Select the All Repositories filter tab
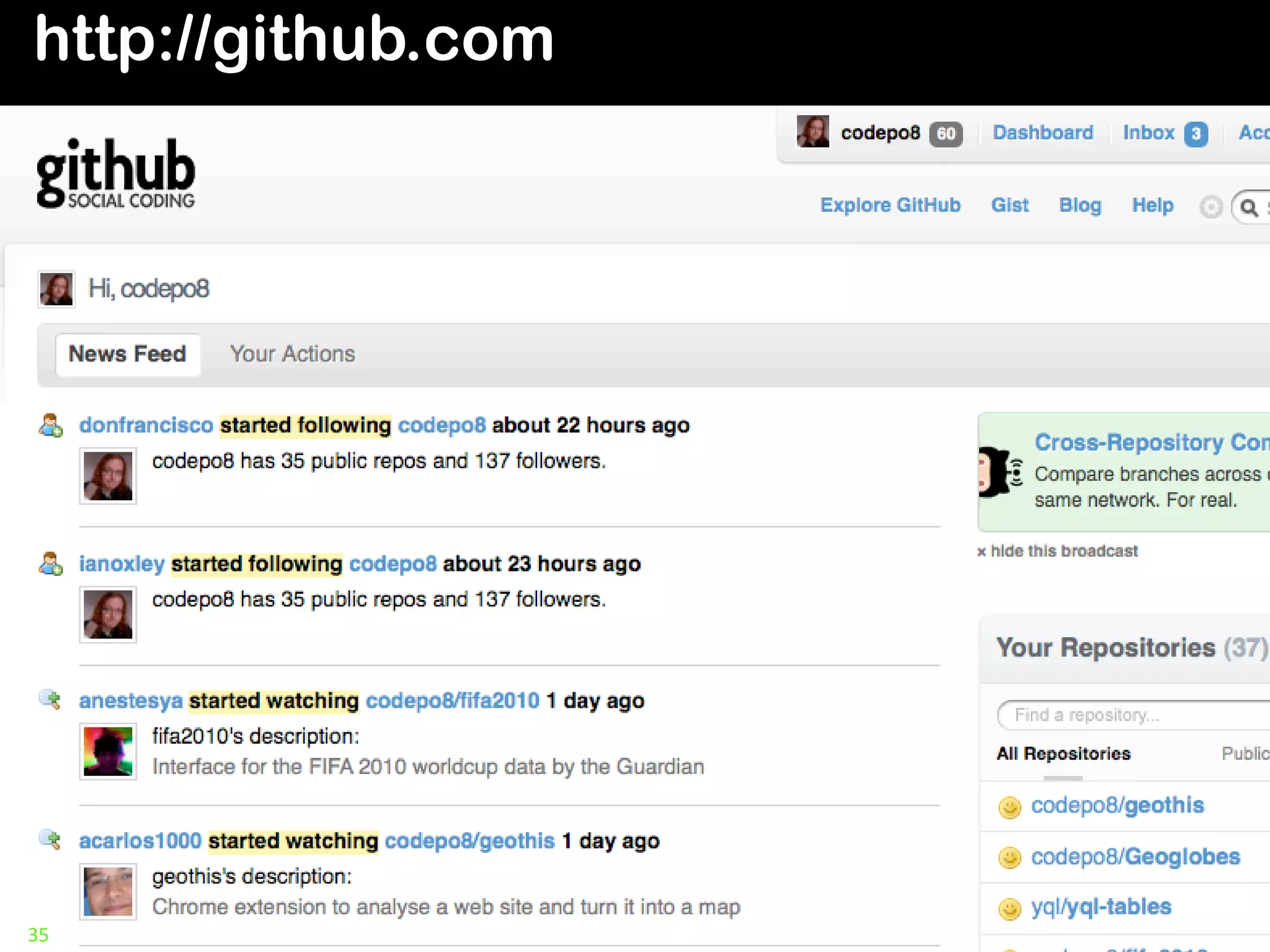This screenshot has width=1270, height=952. [x=1064, y=754]
